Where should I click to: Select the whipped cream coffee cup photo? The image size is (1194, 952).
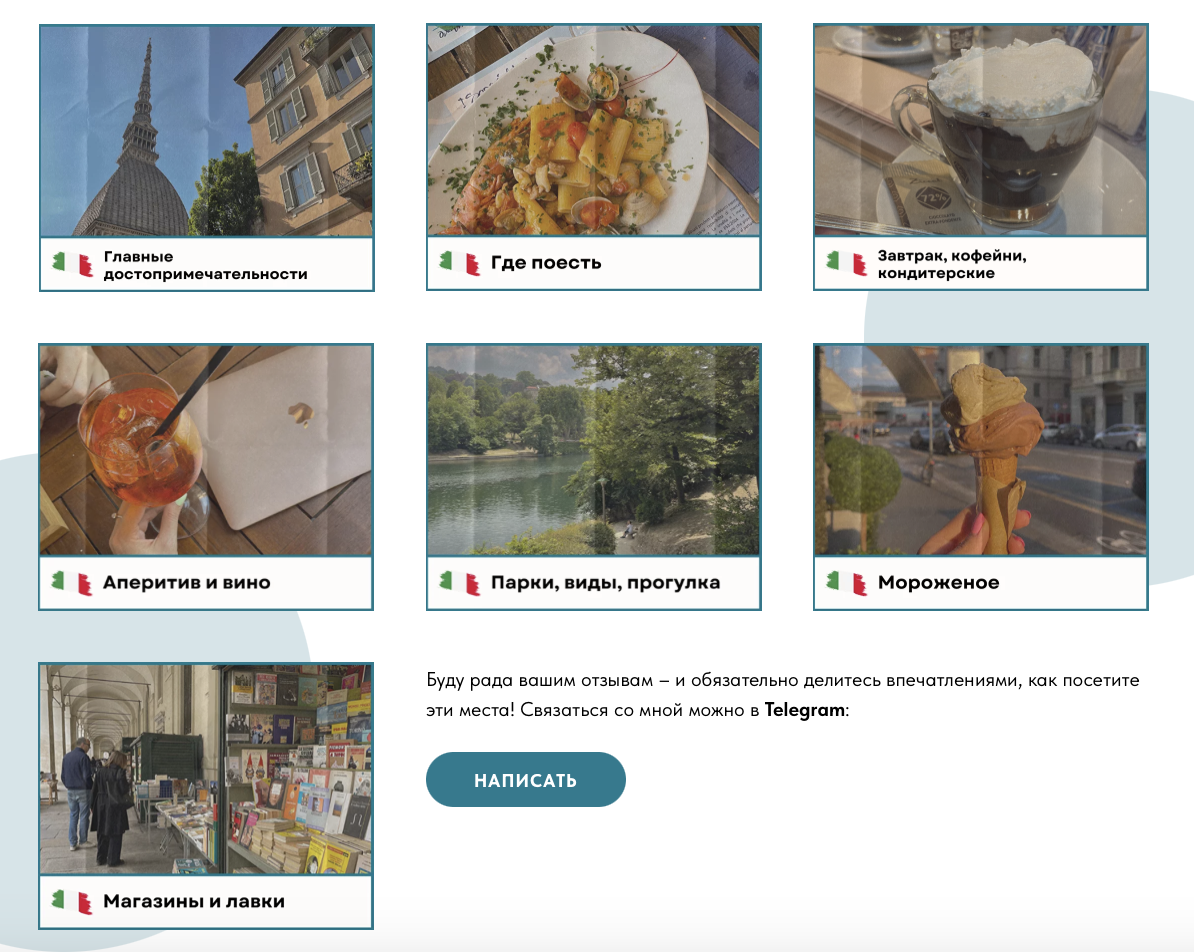980,131
